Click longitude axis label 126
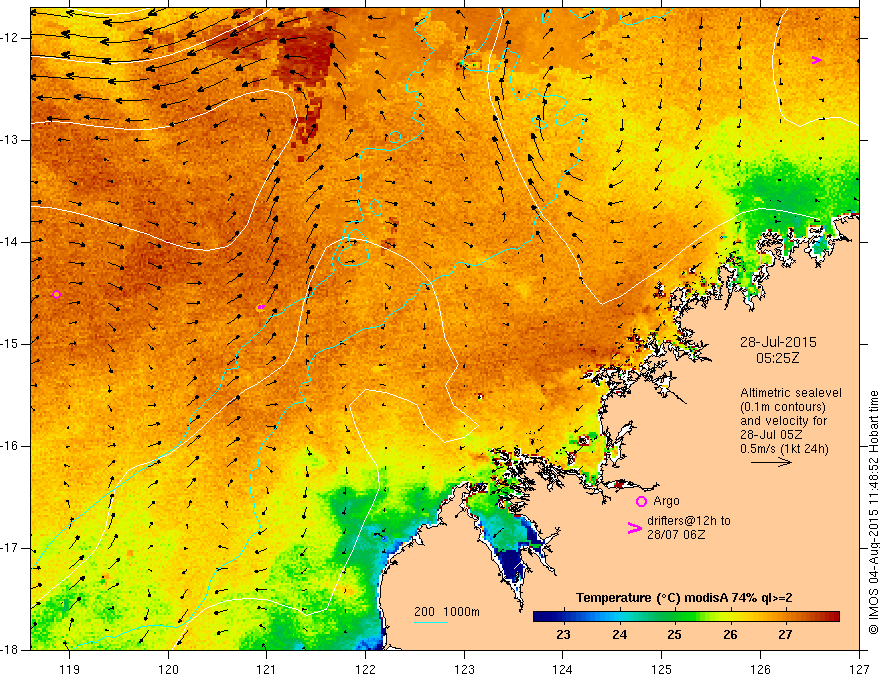Screen dimensions: 880x680 (760, 669)
